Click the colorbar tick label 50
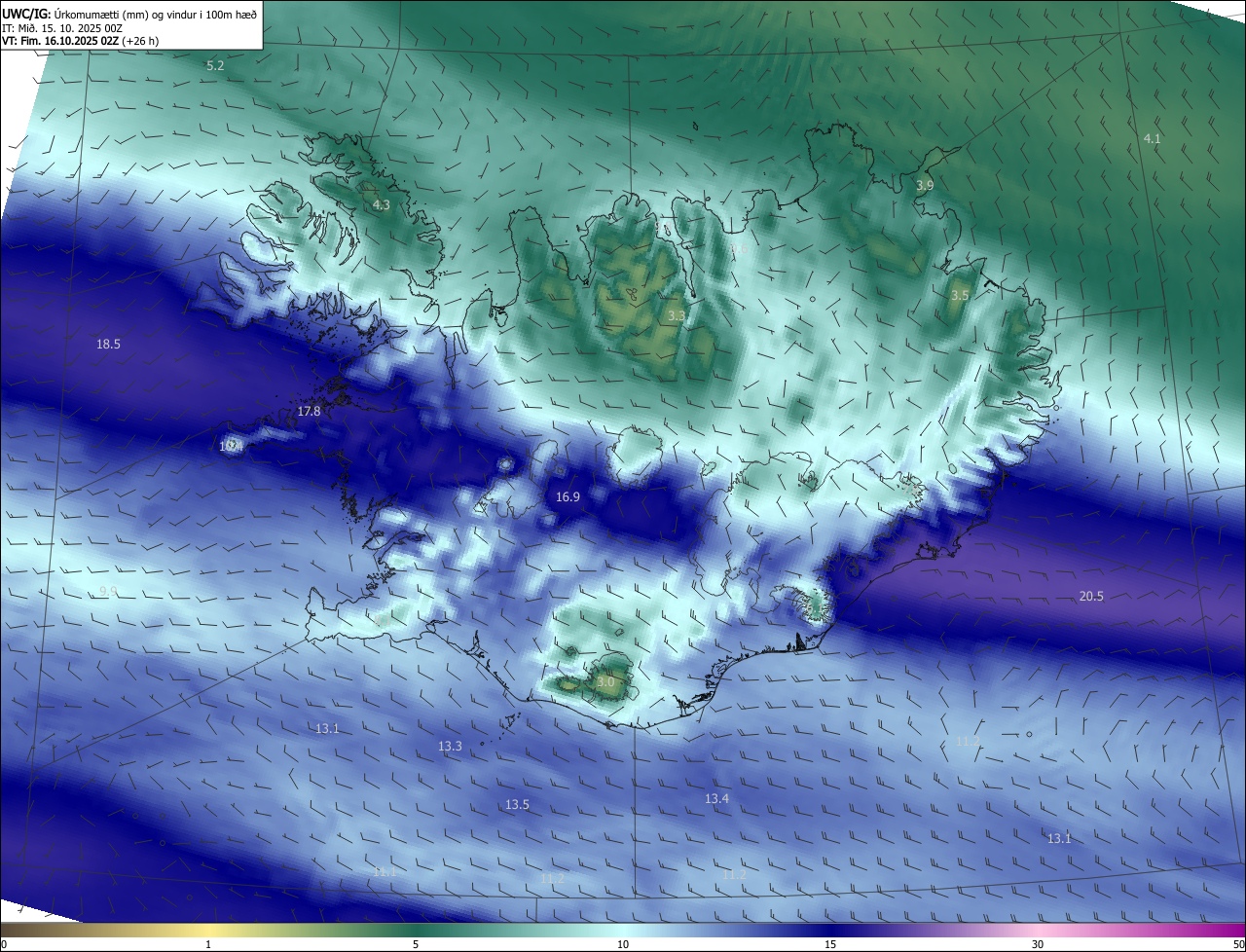This screenshot has width=1246, height=952. pos(1238,944)
